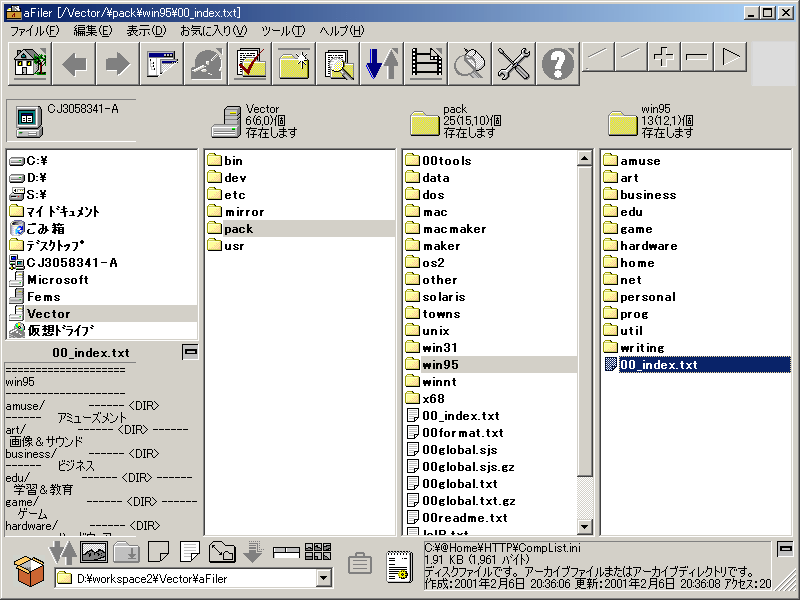Click the folder with diagonal arrow icon
800x600 pixels.
tap(222, 552)
